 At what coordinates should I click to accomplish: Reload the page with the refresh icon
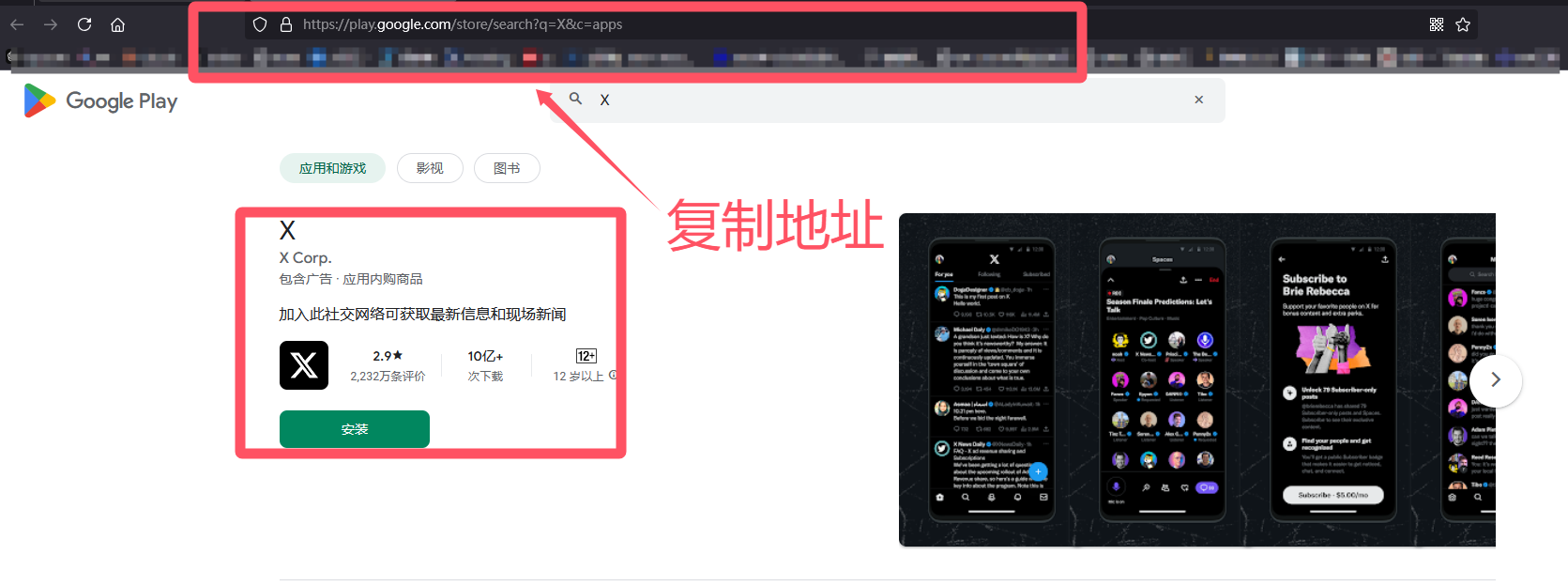coord(84,24)
